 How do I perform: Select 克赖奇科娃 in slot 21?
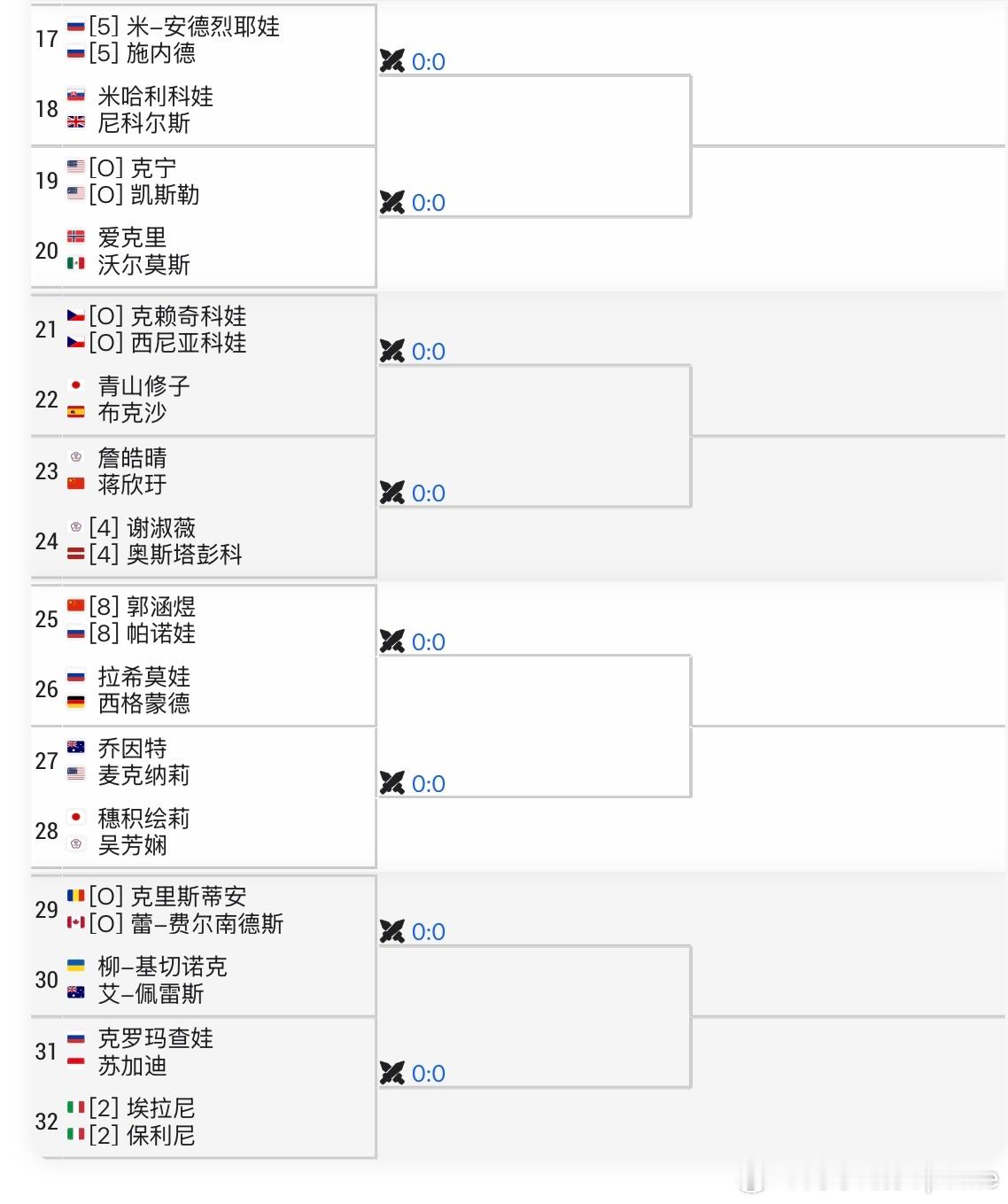[x=189, y=316]
